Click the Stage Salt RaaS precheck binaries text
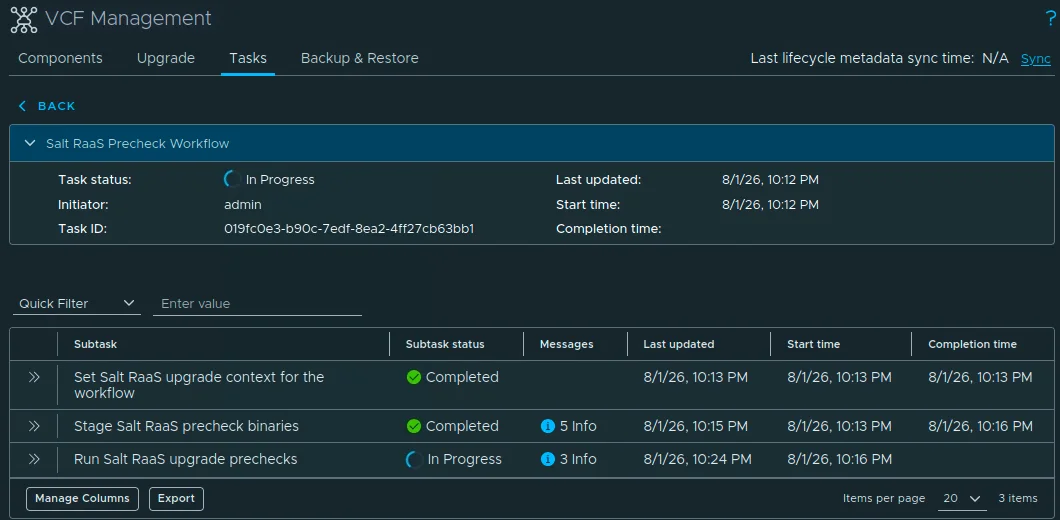 coord(187,426)
